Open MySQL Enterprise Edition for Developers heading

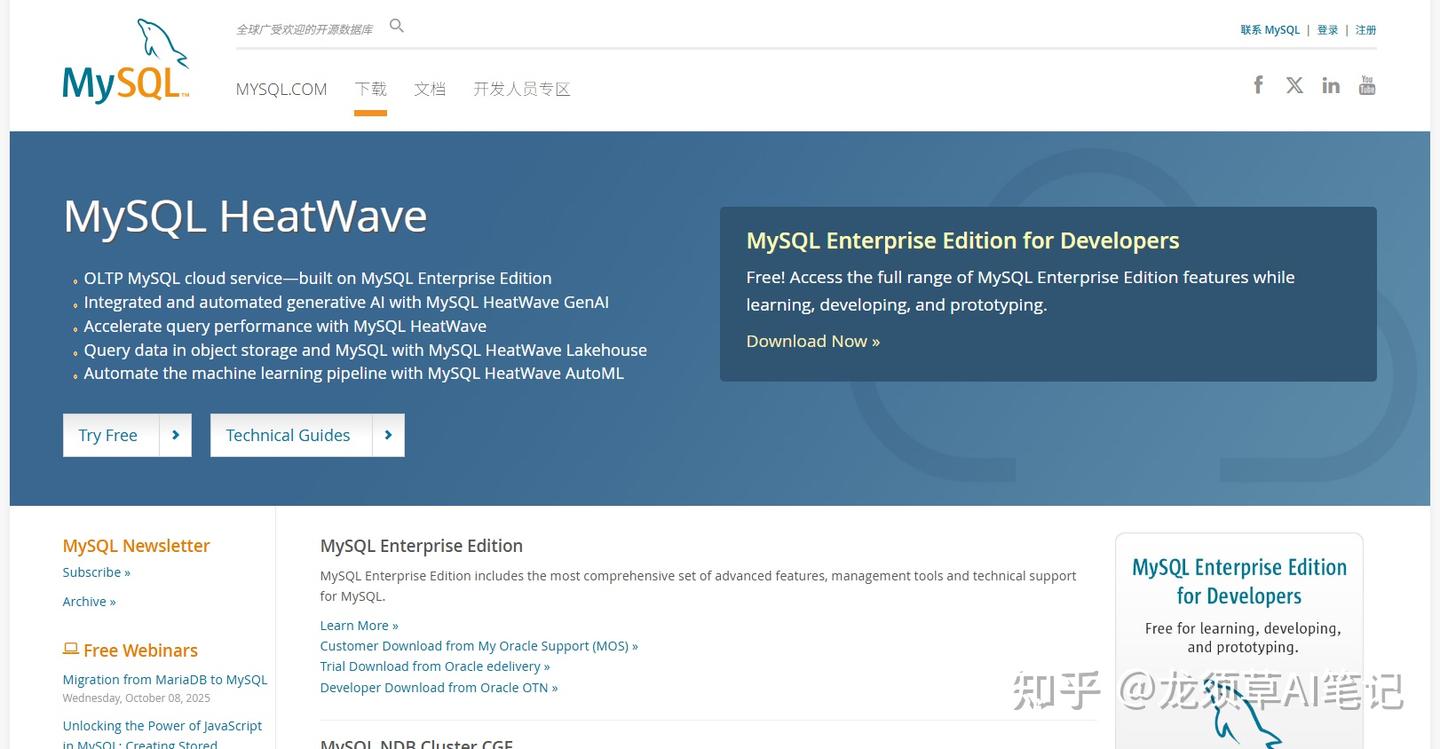963,241
